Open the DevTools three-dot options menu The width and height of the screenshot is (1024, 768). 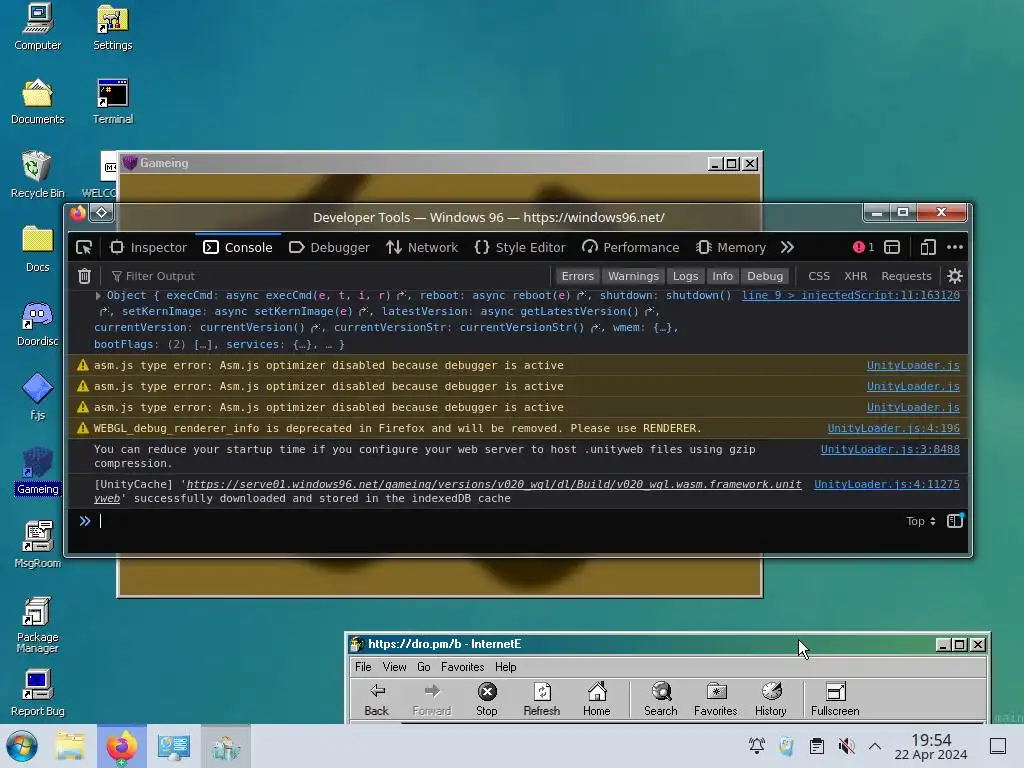point(954,247)
